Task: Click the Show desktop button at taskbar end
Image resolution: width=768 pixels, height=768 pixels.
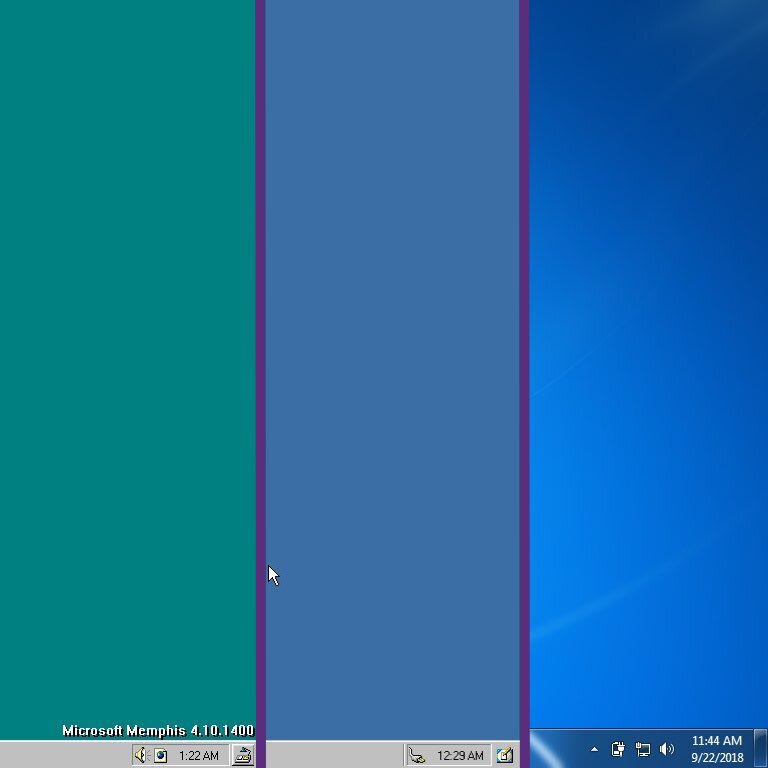Action: 761,748
